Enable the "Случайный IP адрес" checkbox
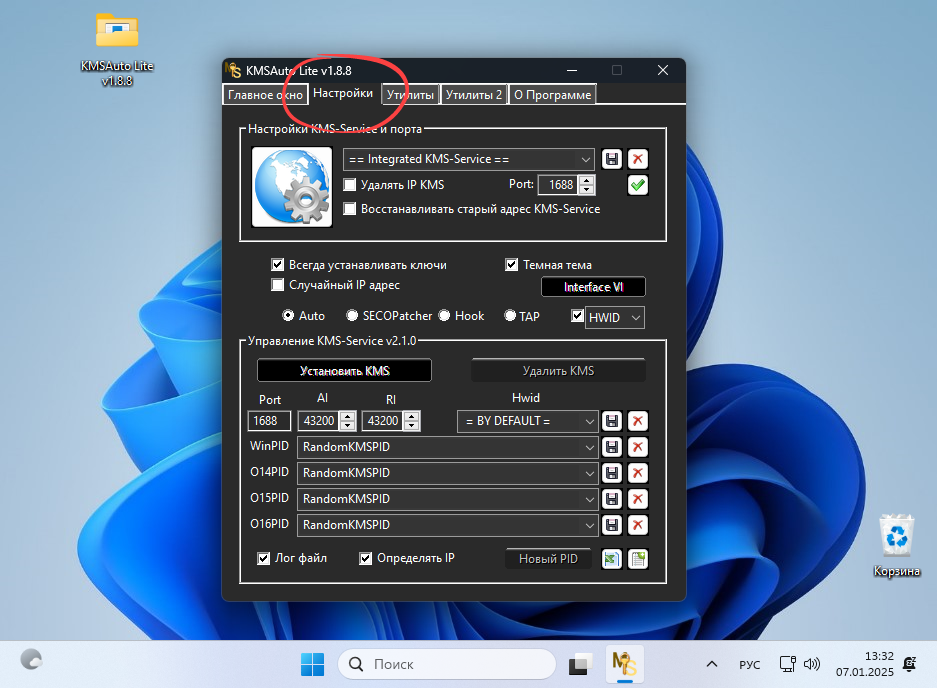The image size is (937, 688). [277, 285]
